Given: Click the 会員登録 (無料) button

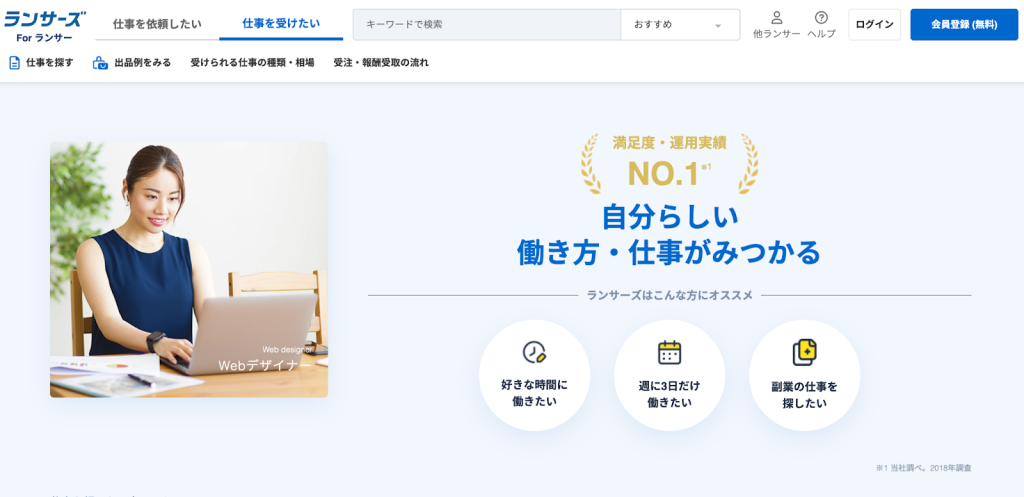Looking at the screenshot, I should 964,25.
